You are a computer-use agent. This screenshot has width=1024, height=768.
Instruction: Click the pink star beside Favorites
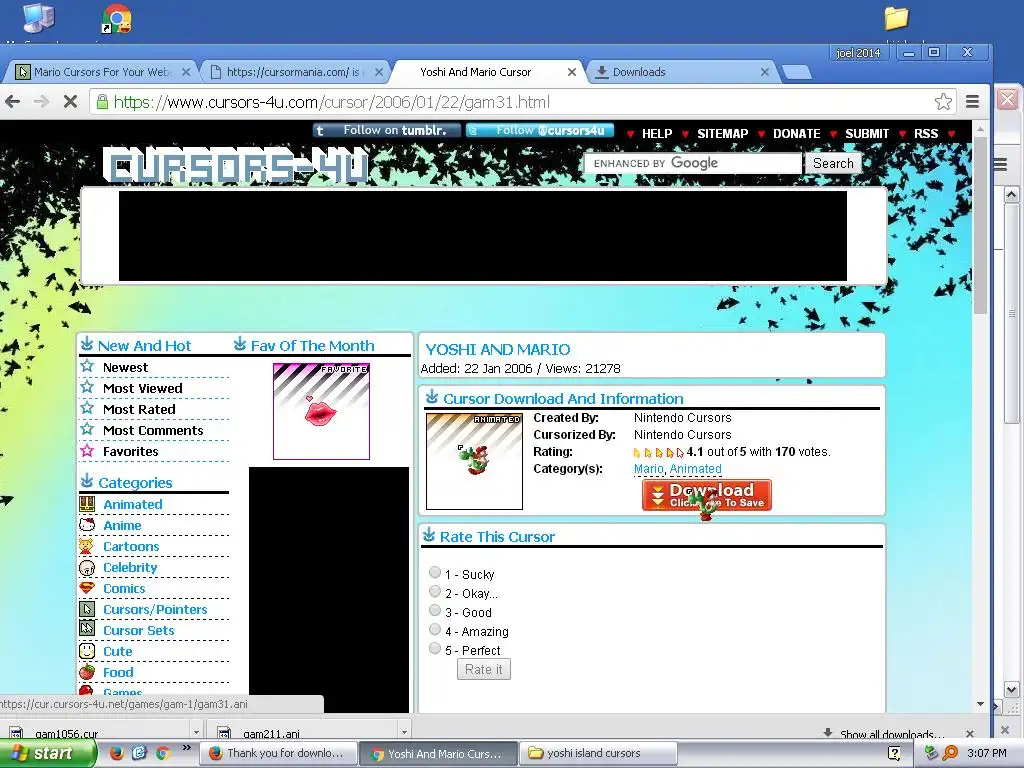coord(87,449)
